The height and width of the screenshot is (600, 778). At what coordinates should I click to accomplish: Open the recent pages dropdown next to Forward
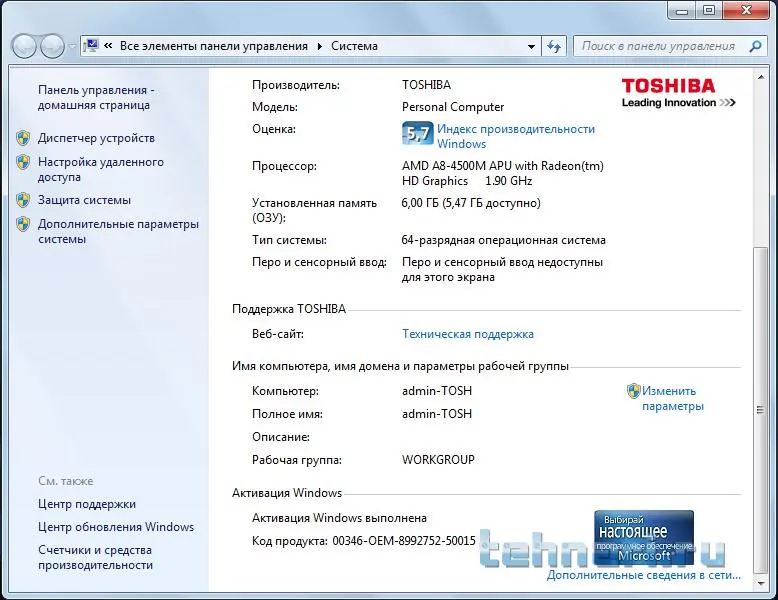tap(72, 47)
